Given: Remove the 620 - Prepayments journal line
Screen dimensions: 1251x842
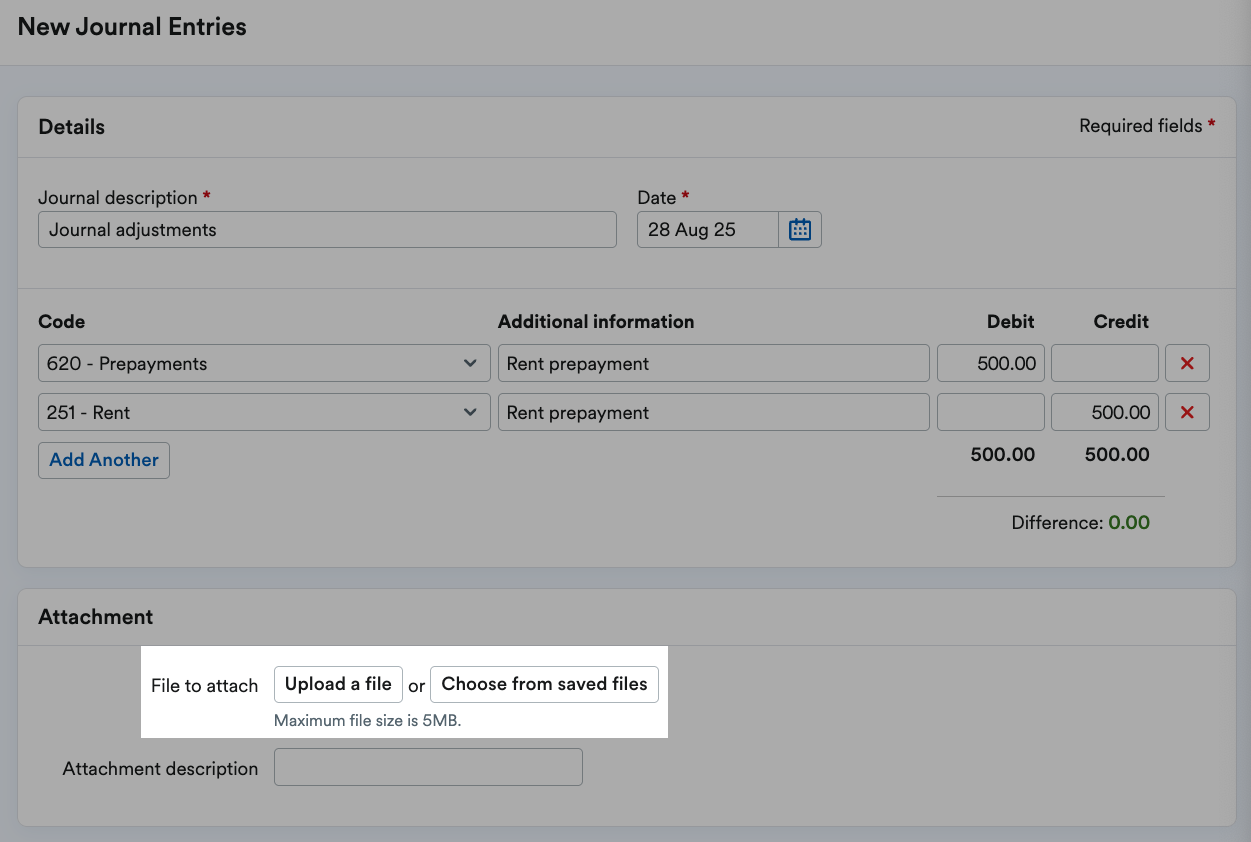Looking at the screenshot, I should 1187,363.
